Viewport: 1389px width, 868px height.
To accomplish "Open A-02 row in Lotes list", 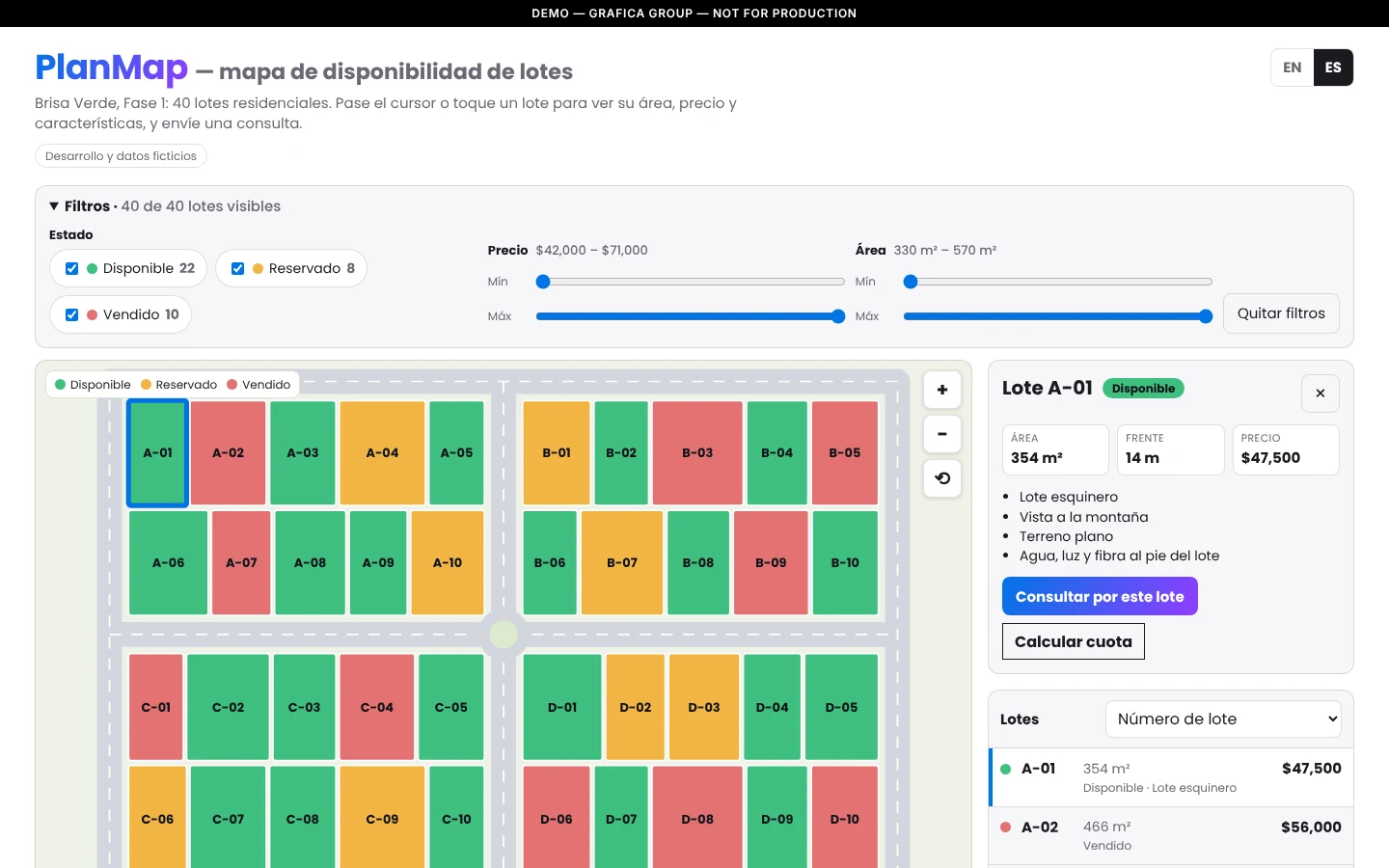I will click(x=1172, y=835).
